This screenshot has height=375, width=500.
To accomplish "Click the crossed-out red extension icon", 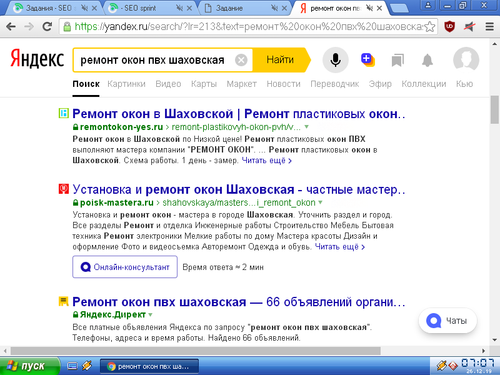I will coord(470,26).
